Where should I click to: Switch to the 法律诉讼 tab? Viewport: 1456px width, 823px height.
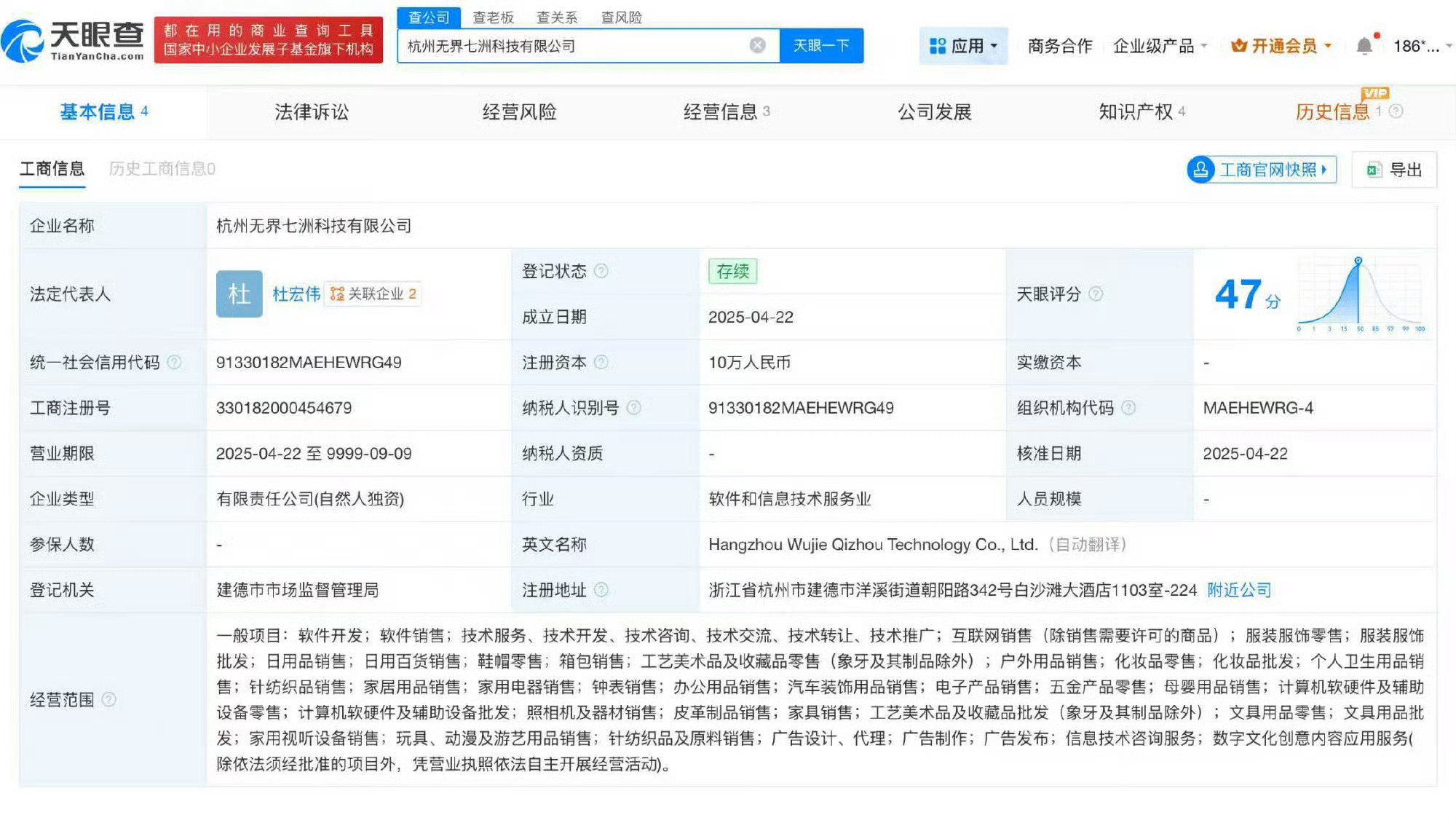tap(312, 111)
